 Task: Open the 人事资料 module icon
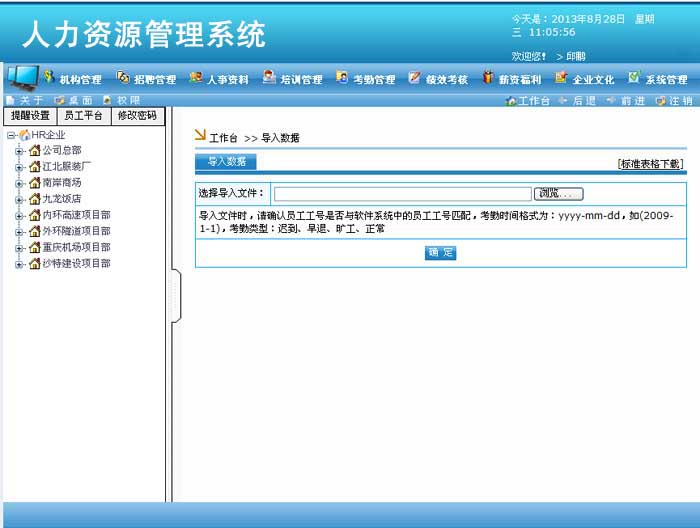(196, 78)
